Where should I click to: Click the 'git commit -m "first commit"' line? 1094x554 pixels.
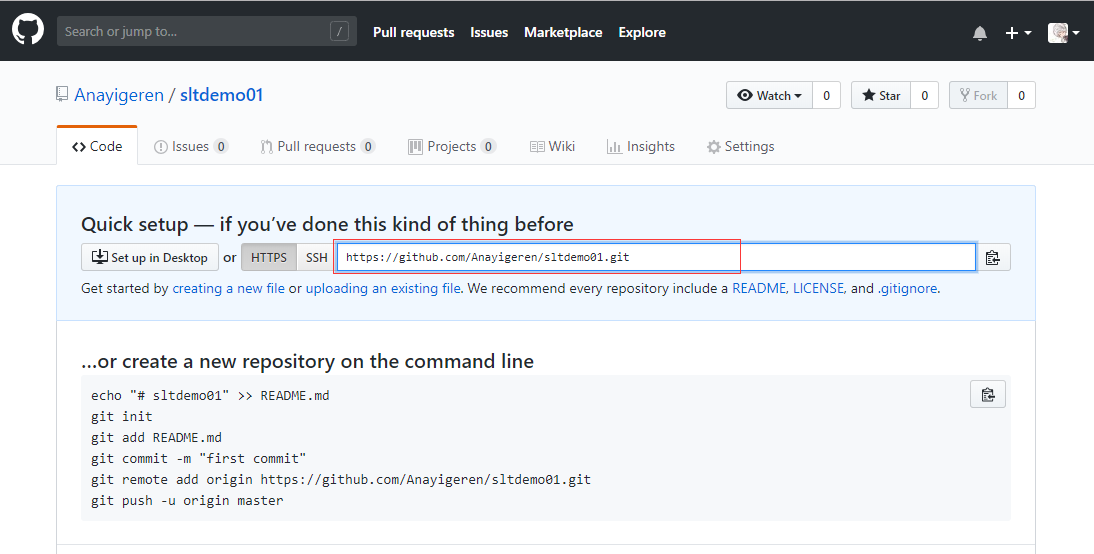click(x=198, y=458)
